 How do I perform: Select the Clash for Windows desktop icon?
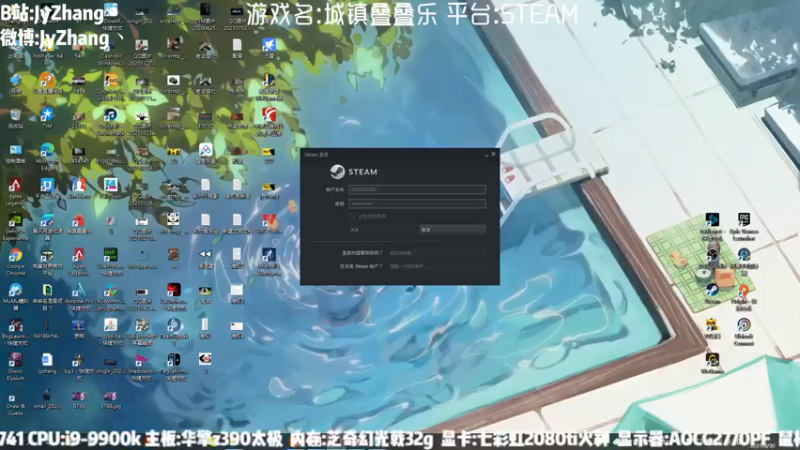pos(110,53)
